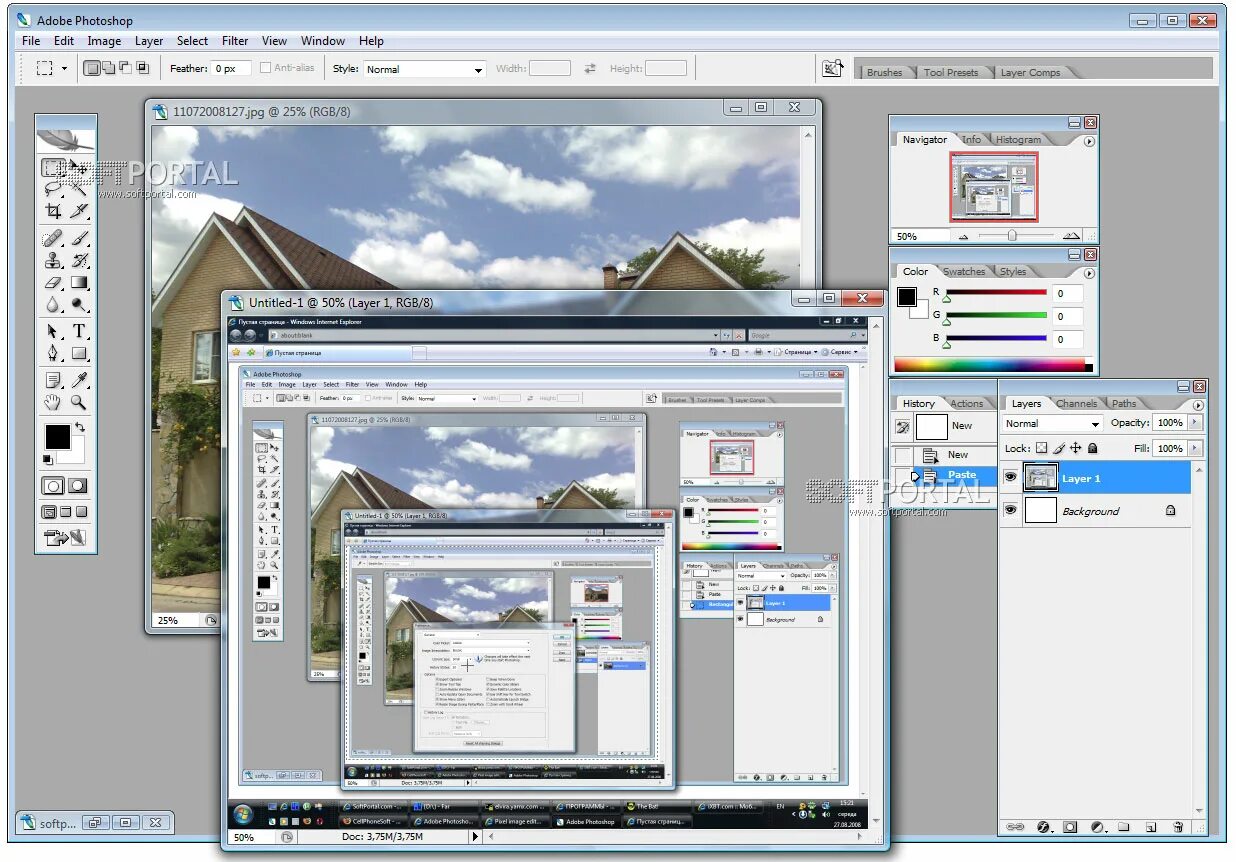Select the Healing Brush tool

coord(52,239)
